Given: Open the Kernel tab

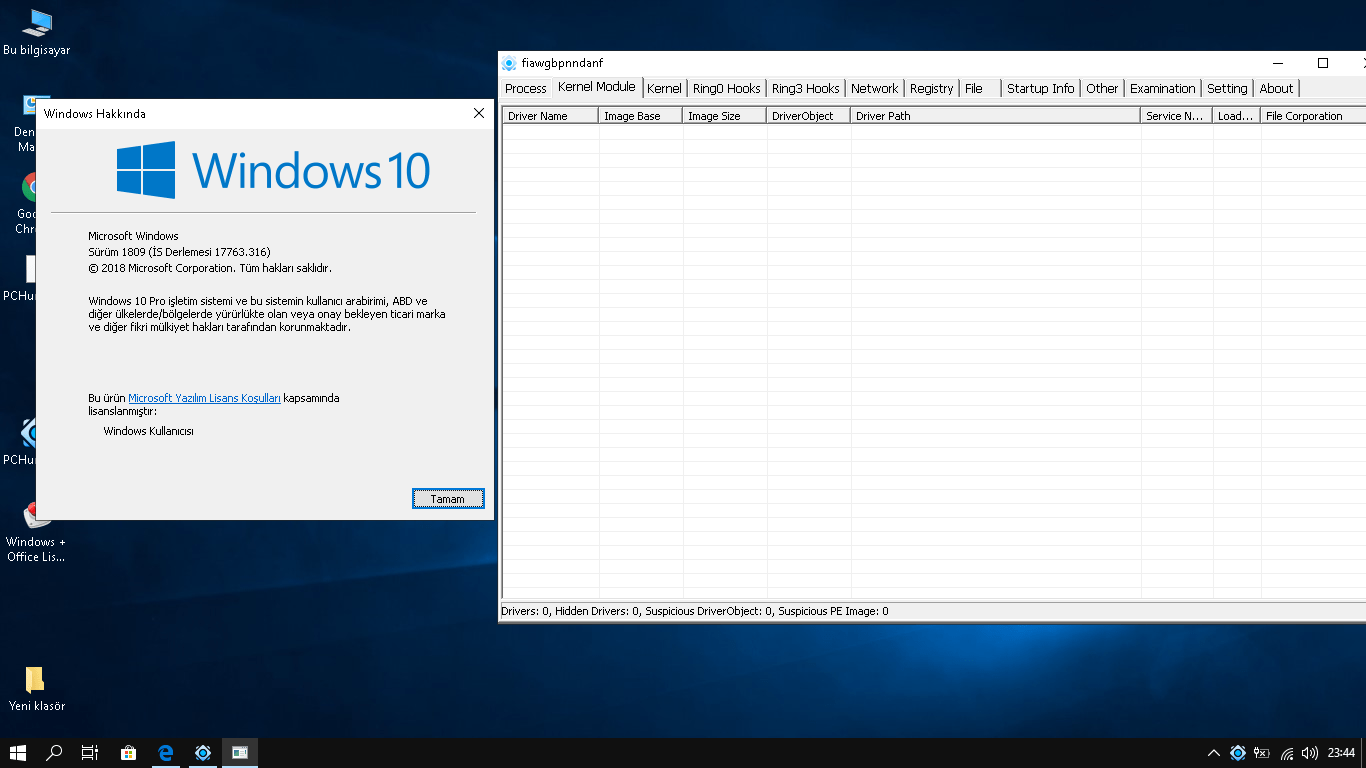Looking at the screenshot, I should pyautogui.click(x=664, y=88).
